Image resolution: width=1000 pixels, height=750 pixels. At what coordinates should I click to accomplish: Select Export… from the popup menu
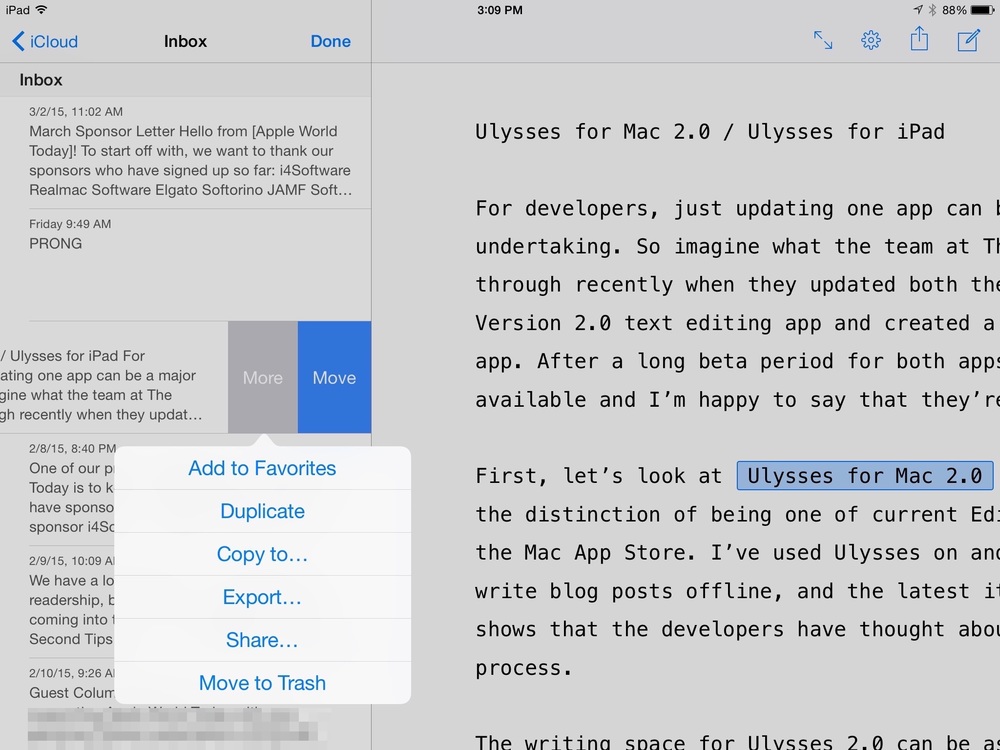click(x=262, y=597)
